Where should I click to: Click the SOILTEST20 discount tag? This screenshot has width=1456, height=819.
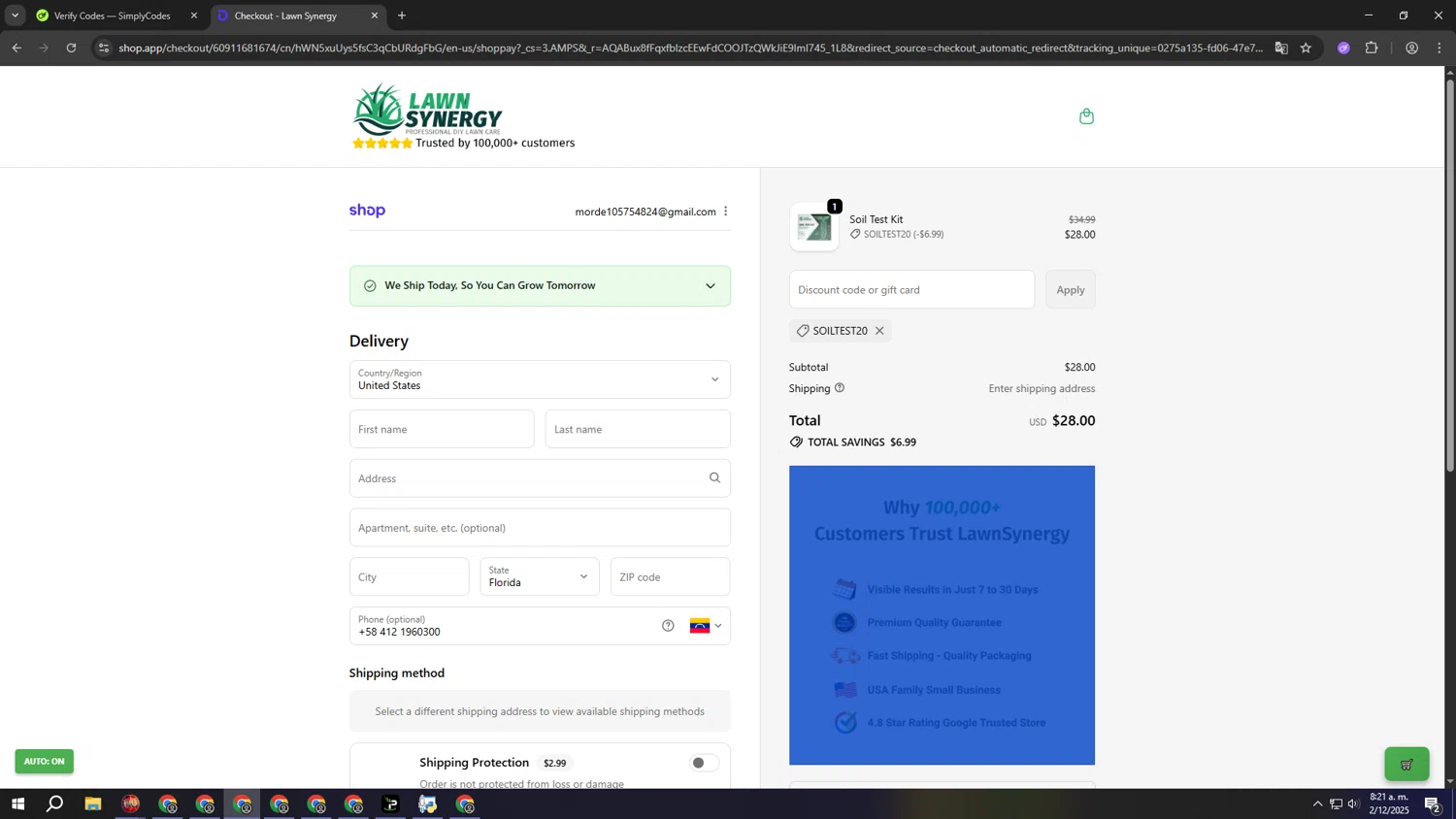[841, 331]
